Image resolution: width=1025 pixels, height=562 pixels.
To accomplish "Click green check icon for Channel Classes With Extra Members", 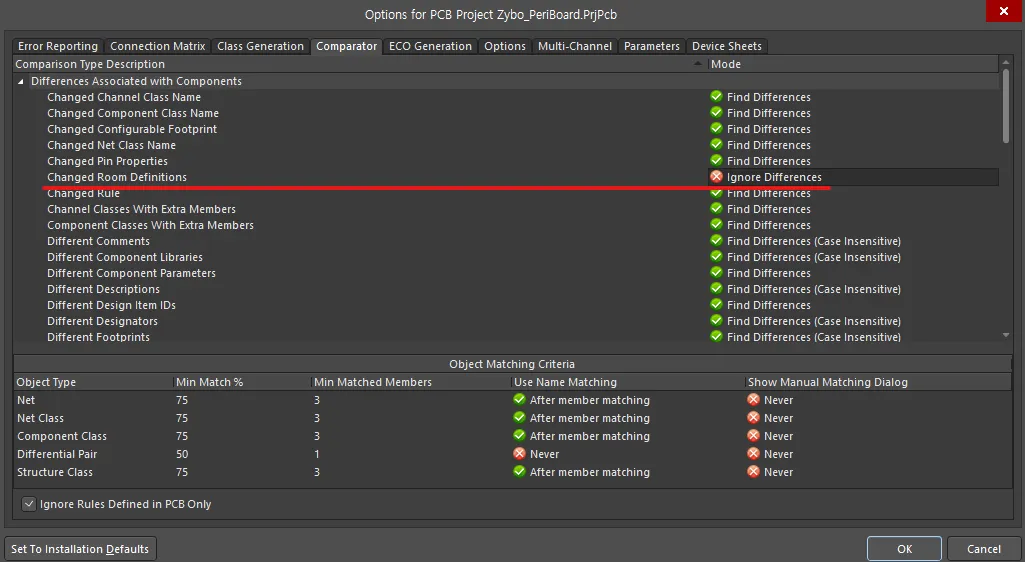I will click(x=716, y=208).
